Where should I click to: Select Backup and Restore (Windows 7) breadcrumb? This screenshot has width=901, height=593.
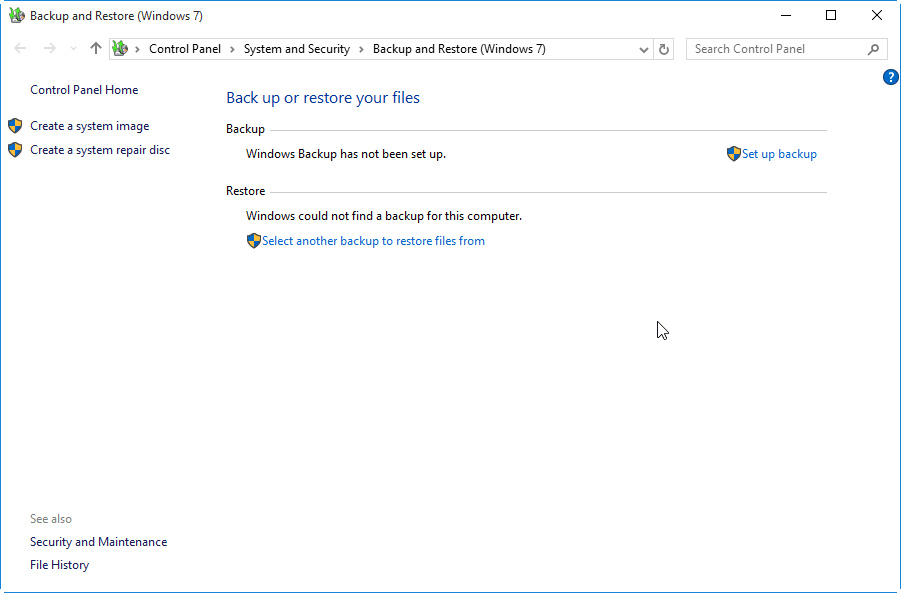click(x=459, y=49)
